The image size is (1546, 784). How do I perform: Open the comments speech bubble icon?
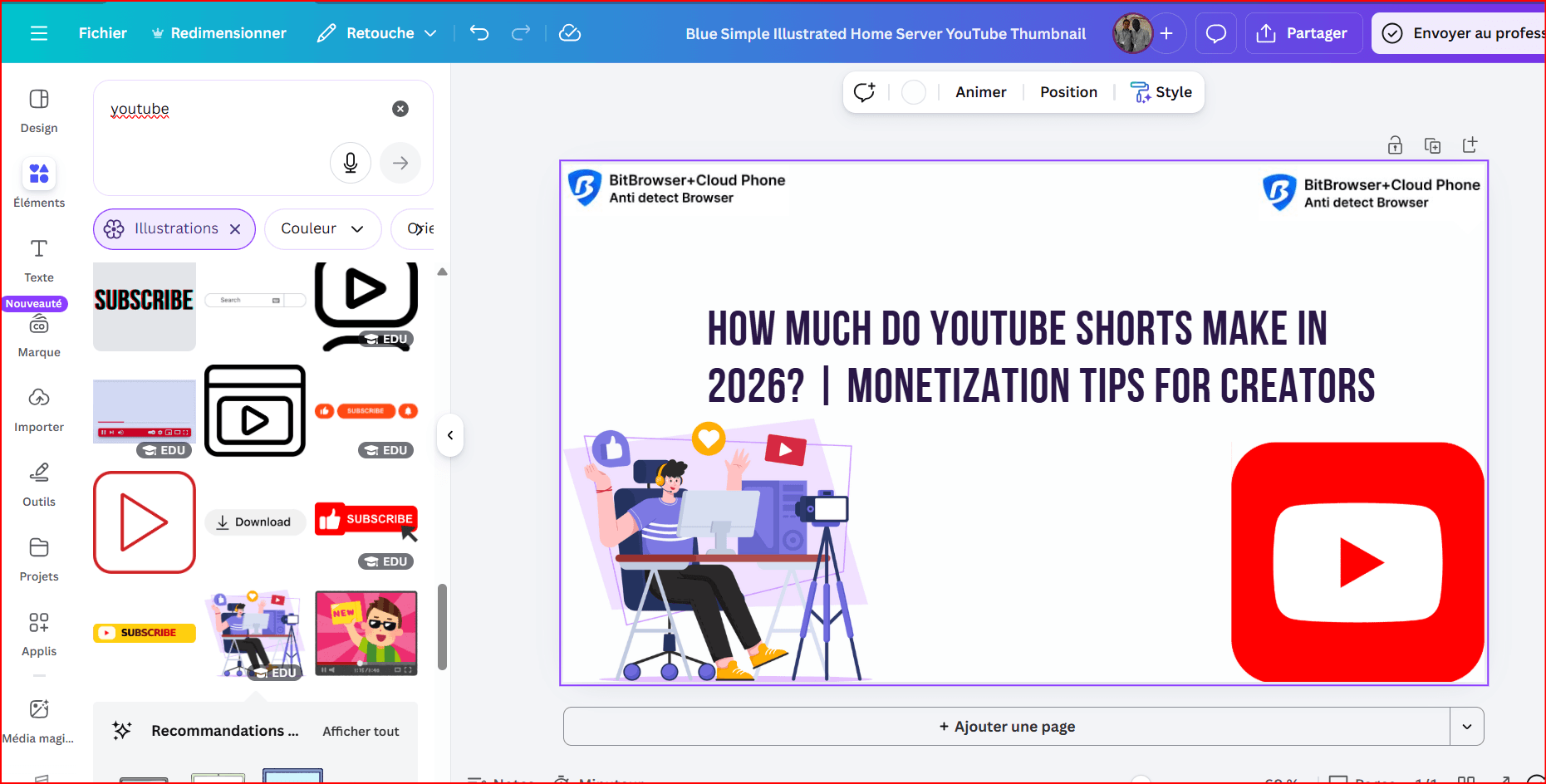pyautogui.click(x=1216, y=33)
